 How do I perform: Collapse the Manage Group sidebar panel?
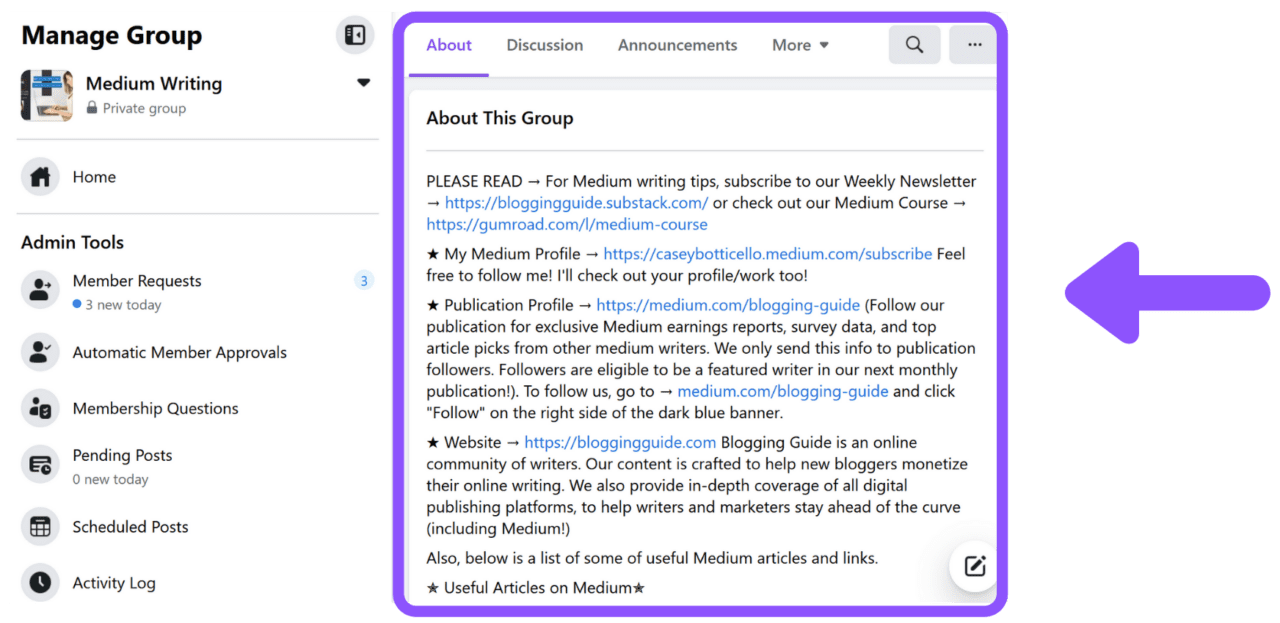[354, 34]
